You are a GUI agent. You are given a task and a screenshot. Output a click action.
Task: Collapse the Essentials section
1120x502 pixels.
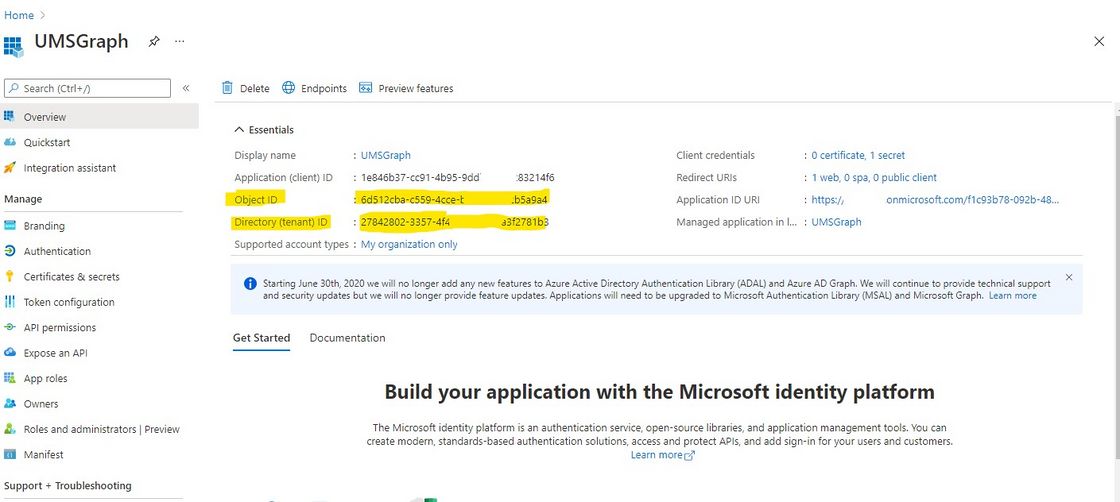click(239, 130)
